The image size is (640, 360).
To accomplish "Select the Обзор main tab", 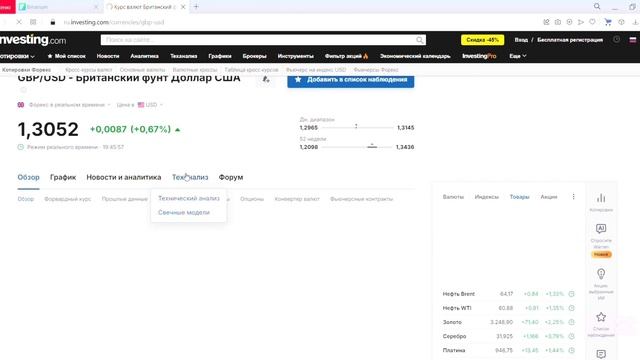I will click(29, 178).
